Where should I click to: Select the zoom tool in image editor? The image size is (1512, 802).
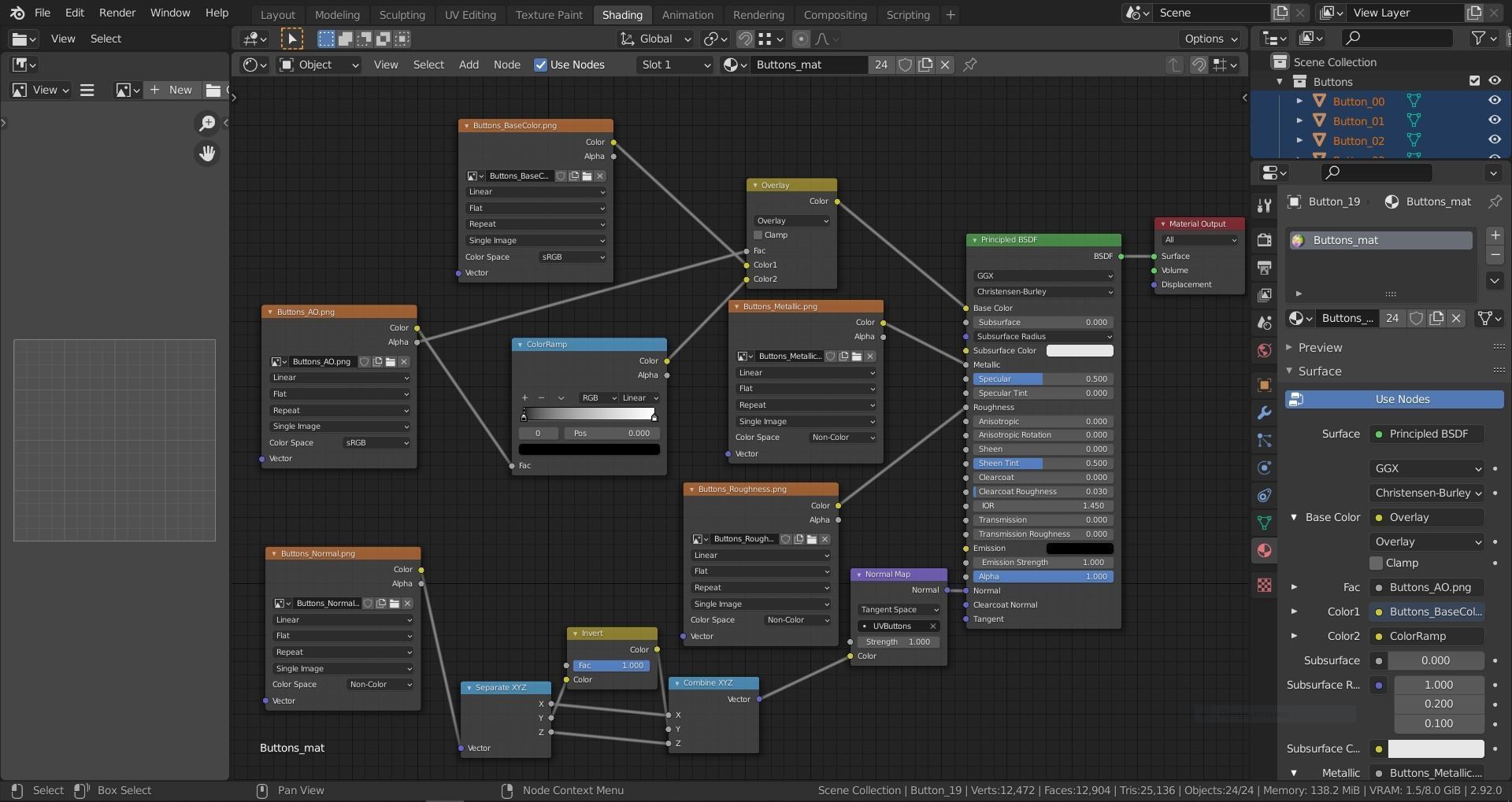[x=207, y=123]
